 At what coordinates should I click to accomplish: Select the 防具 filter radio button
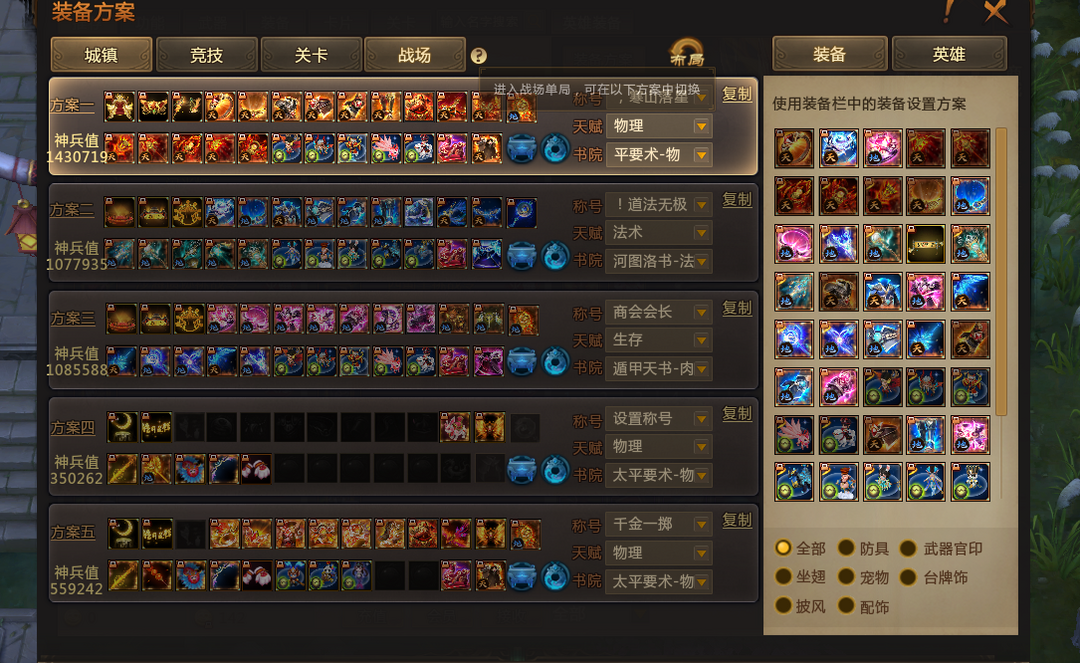846,548
